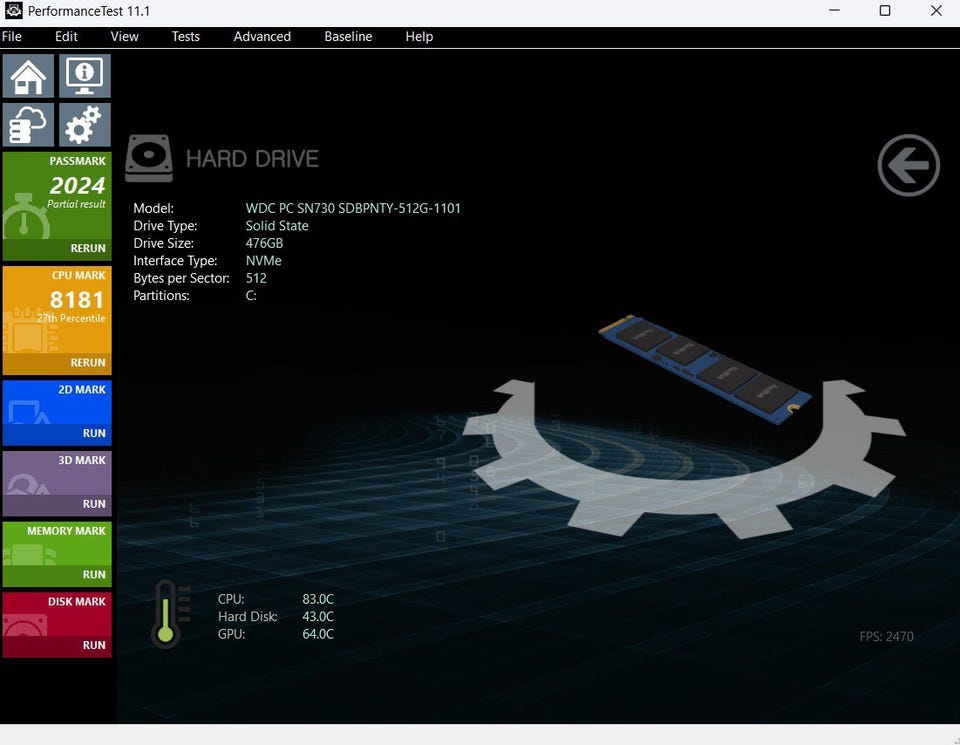Click the Partial result label
Image resolution: width=960 pixels, height=745 pixels.
[x=77, y=204]
